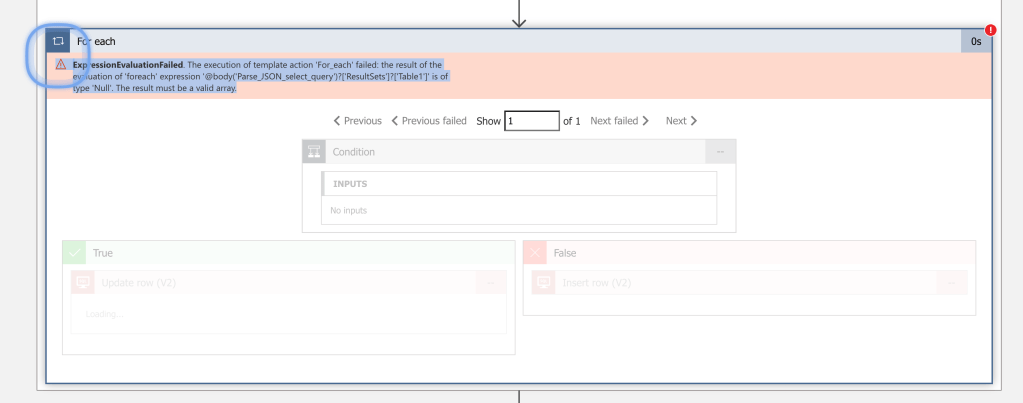The width and height of the screenshot is (1023, 403).
Task: Click the Condition duration placeholder
Action: tap(720, 152)
